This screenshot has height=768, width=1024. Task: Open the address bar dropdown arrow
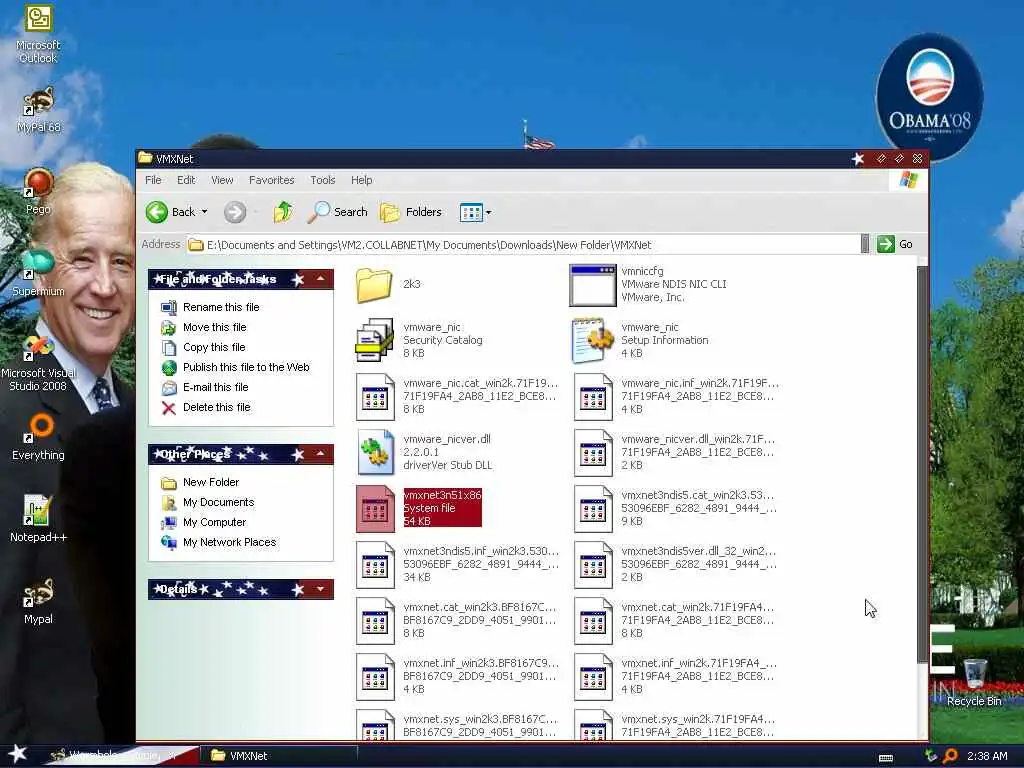click(x=865, y=244)
